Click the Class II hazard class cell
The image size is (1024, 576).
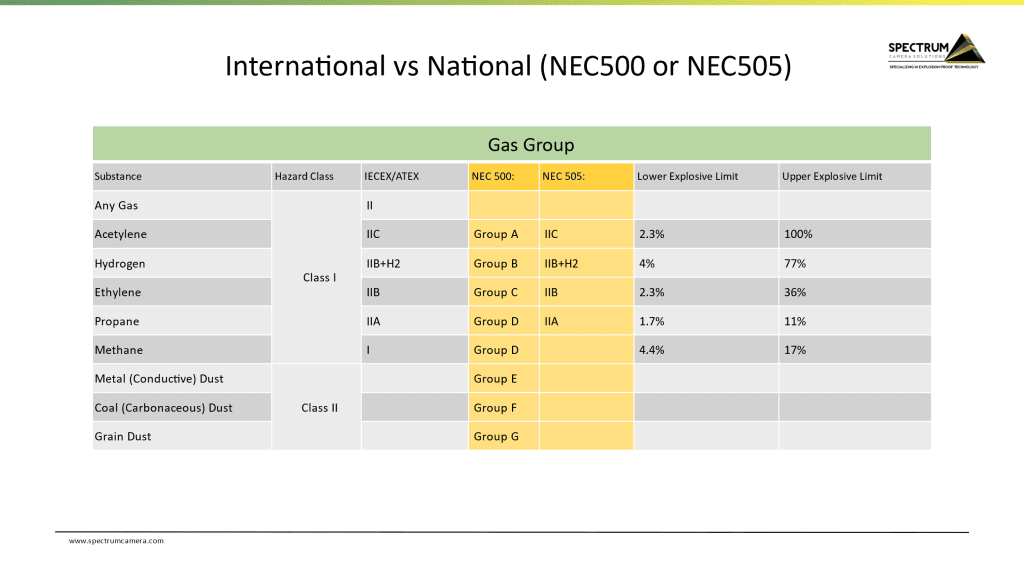pyautogui.click(x=317, y=408)
